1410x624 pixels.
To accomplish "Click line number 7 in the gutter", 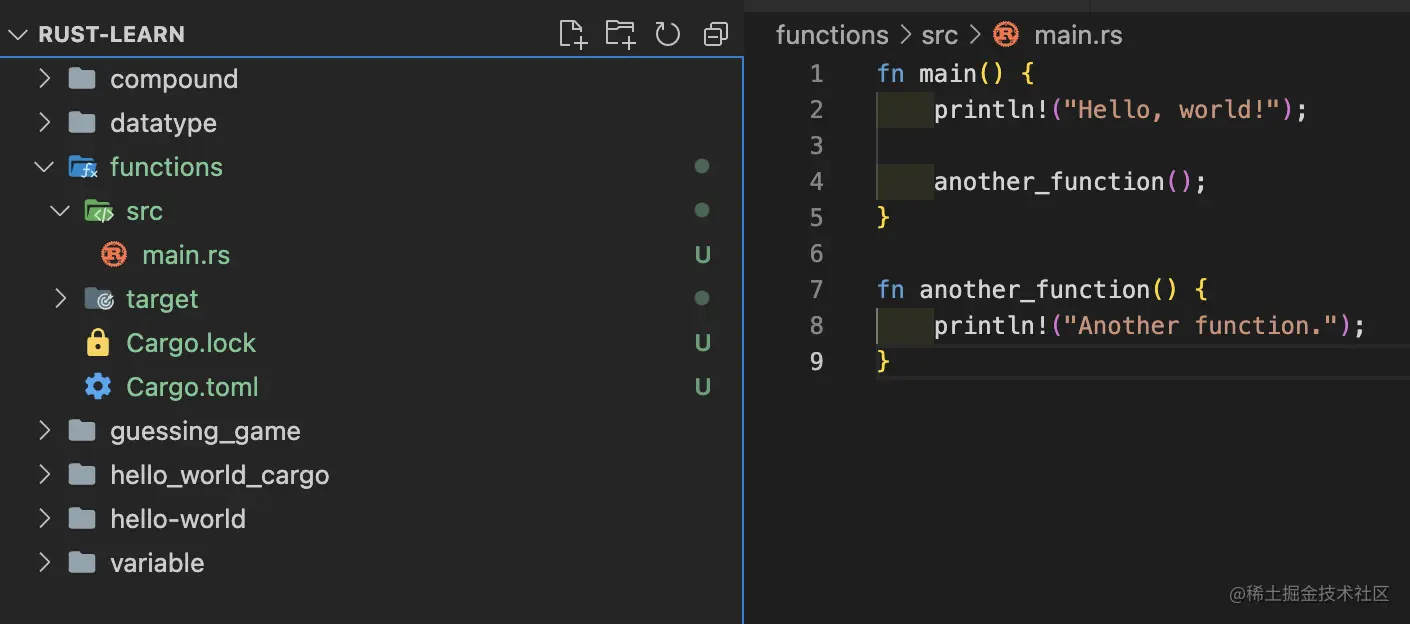I will pyautogui.click(x=817, y=289).
